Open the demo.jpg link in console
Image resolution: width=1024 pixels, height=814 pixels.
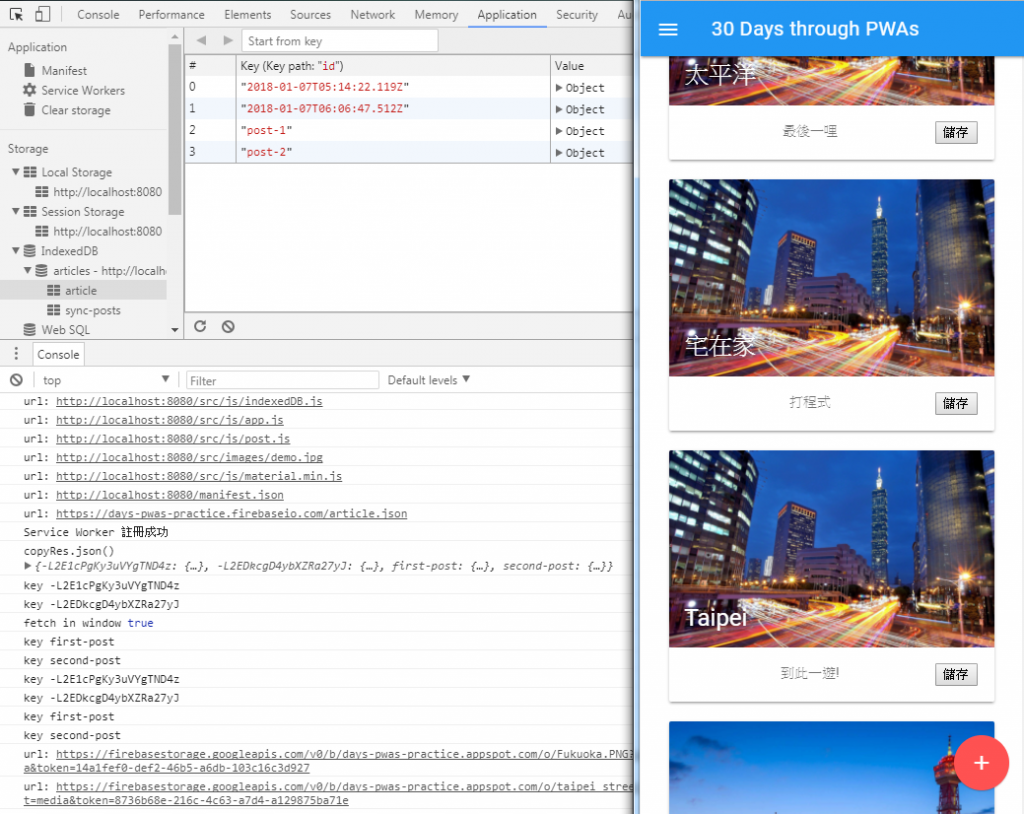point(189,457)
